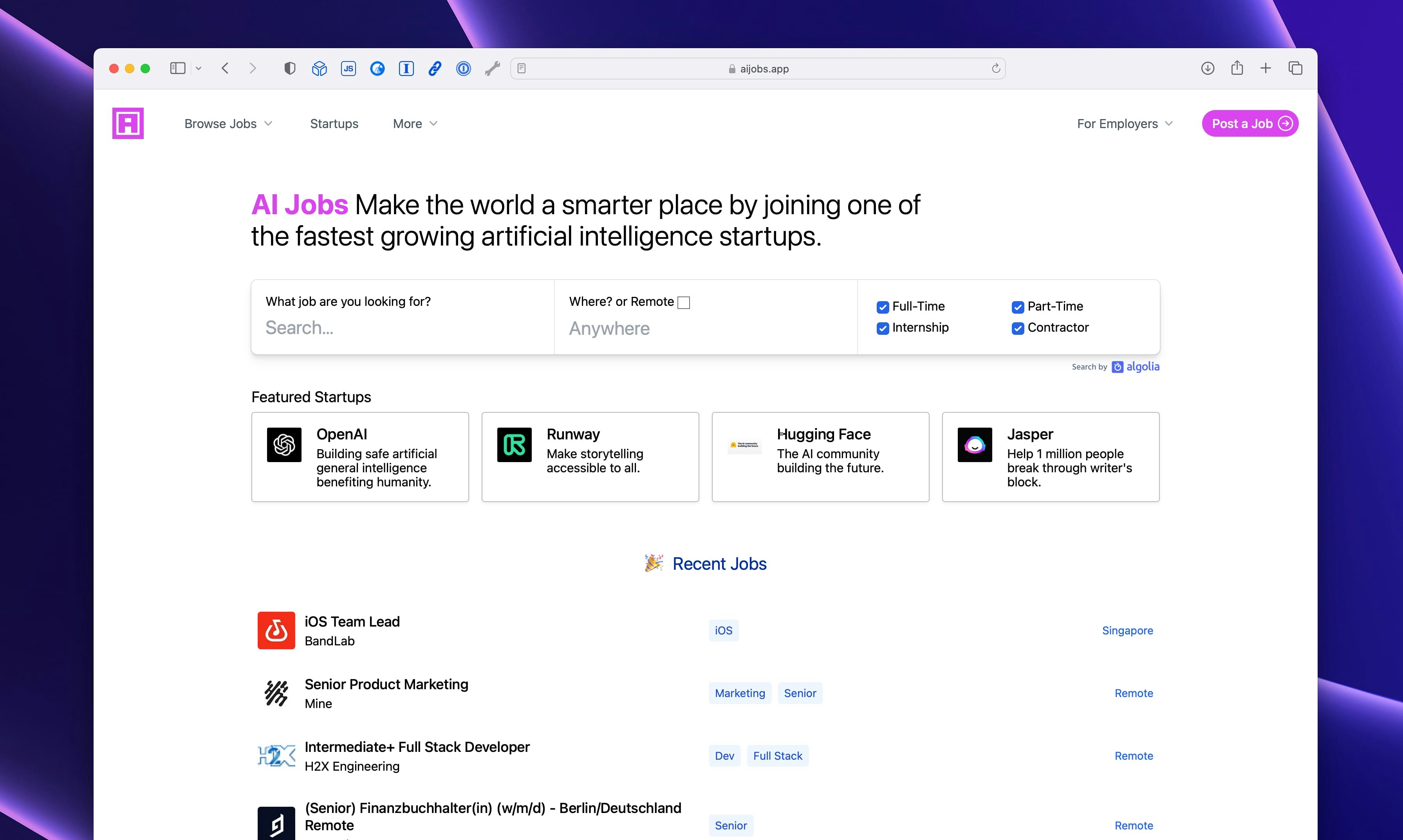Click the JS extension icon

click(x=348, y=69)
